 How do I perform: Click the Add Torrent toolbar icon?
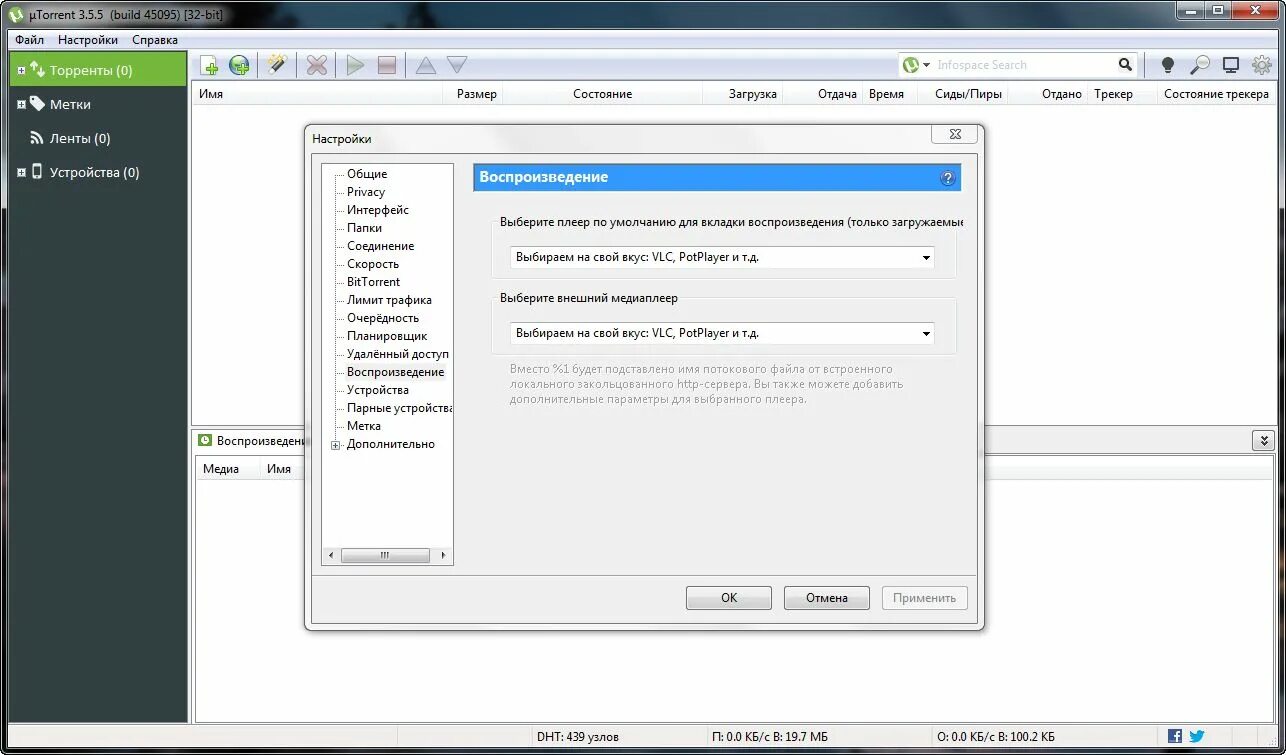coord(210,66)
